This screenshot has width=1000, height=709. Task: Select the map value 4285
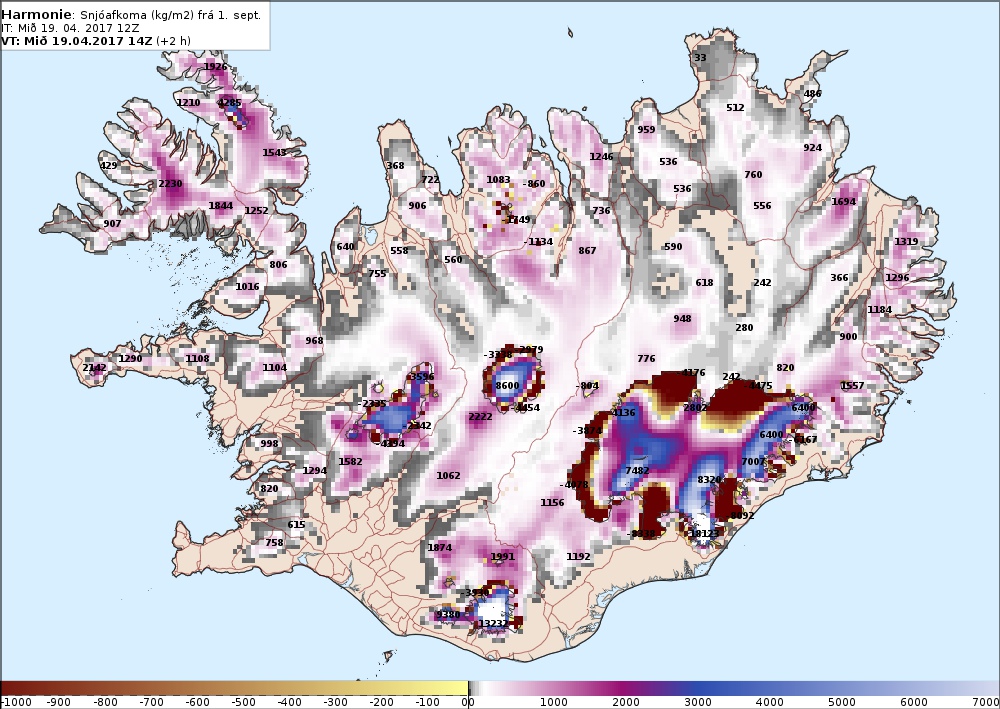coord(230,102)
